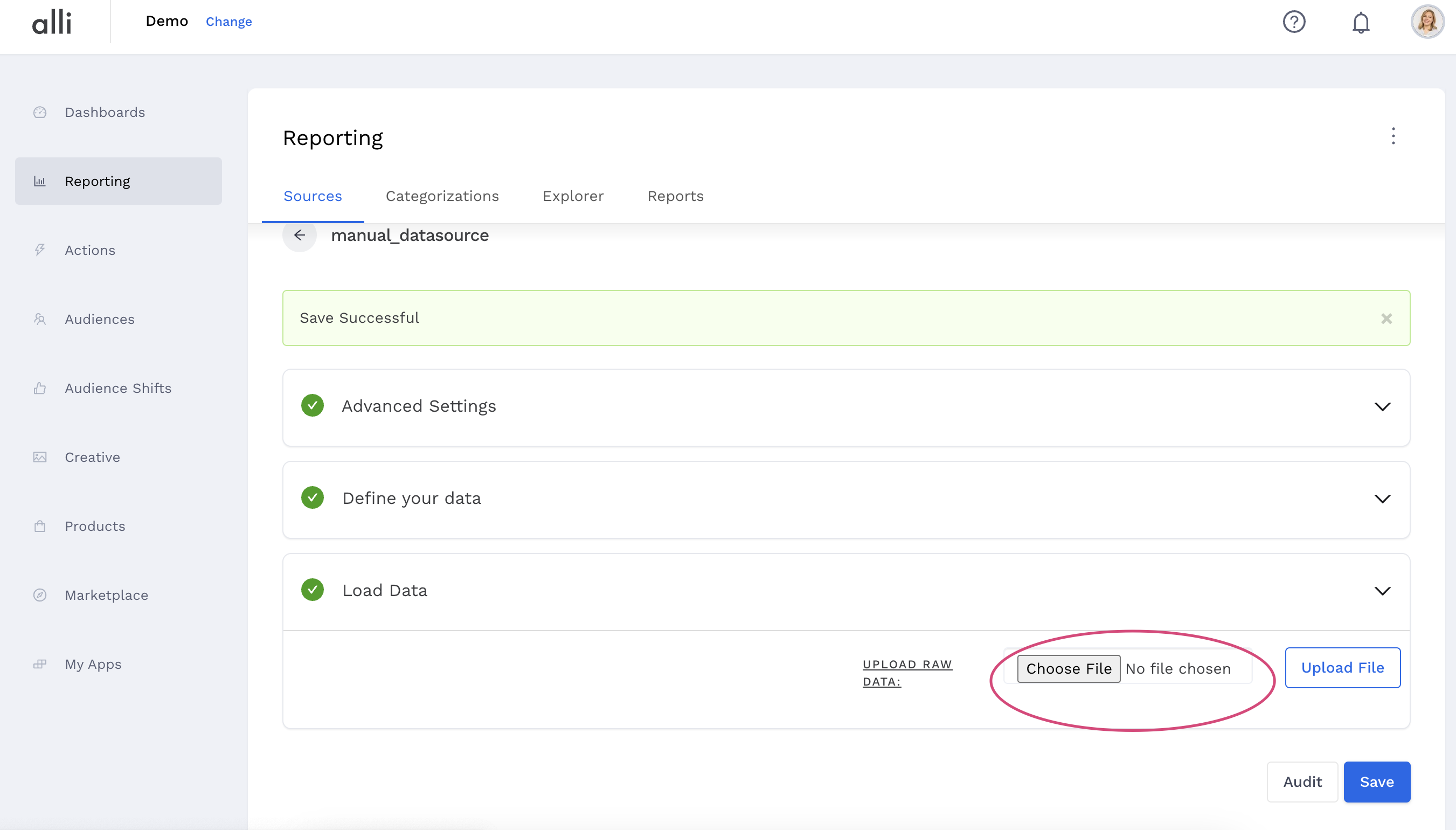The image size is (1456, 830).
Task: Click the Choose File button
Action: (x=1069, y=669)
